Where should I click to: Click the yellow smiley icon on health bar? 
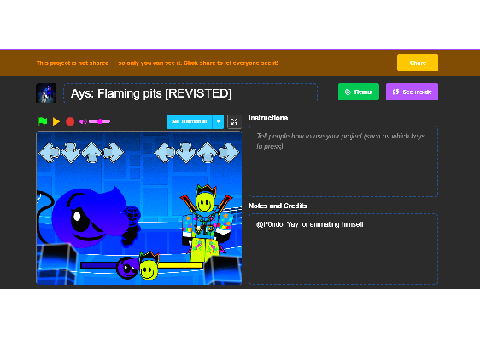tap(149, 266)
